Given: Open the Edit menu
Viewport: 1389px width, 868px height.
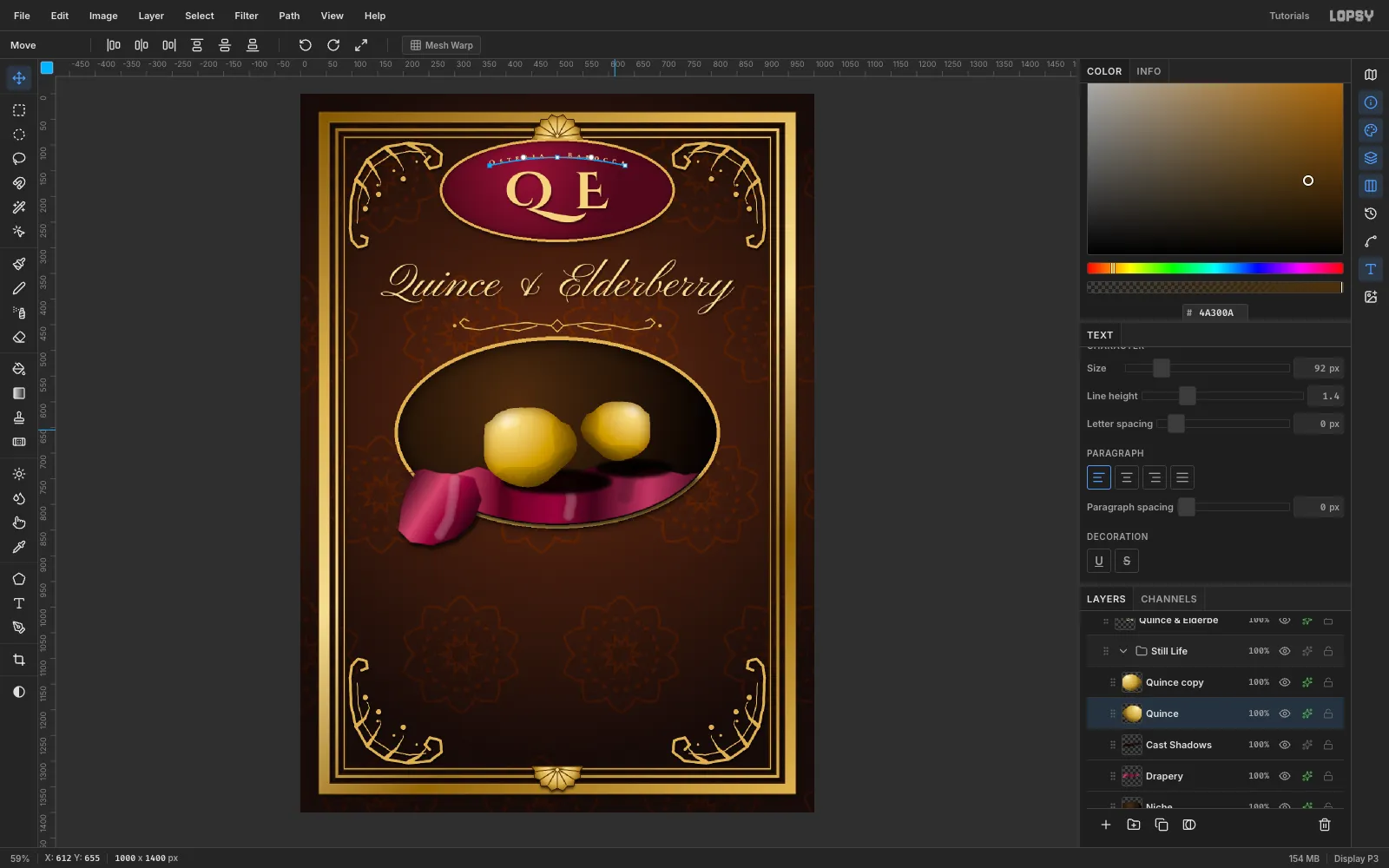Looking at the screenshot, I should 60,16.
